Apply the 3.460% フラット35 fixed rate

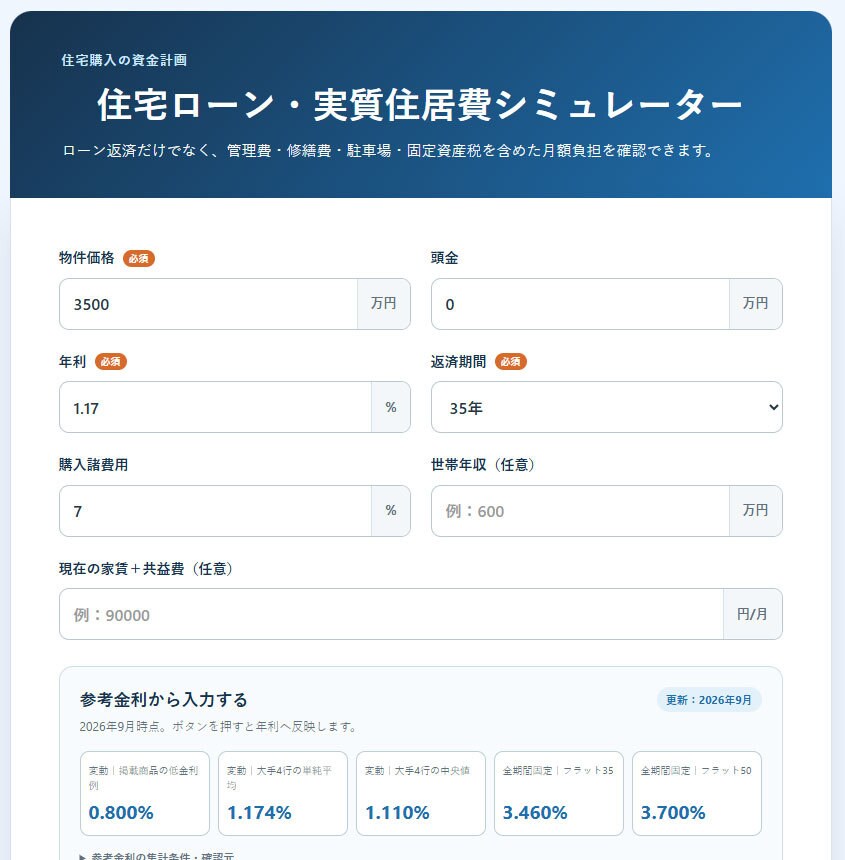tap(559, 793)
